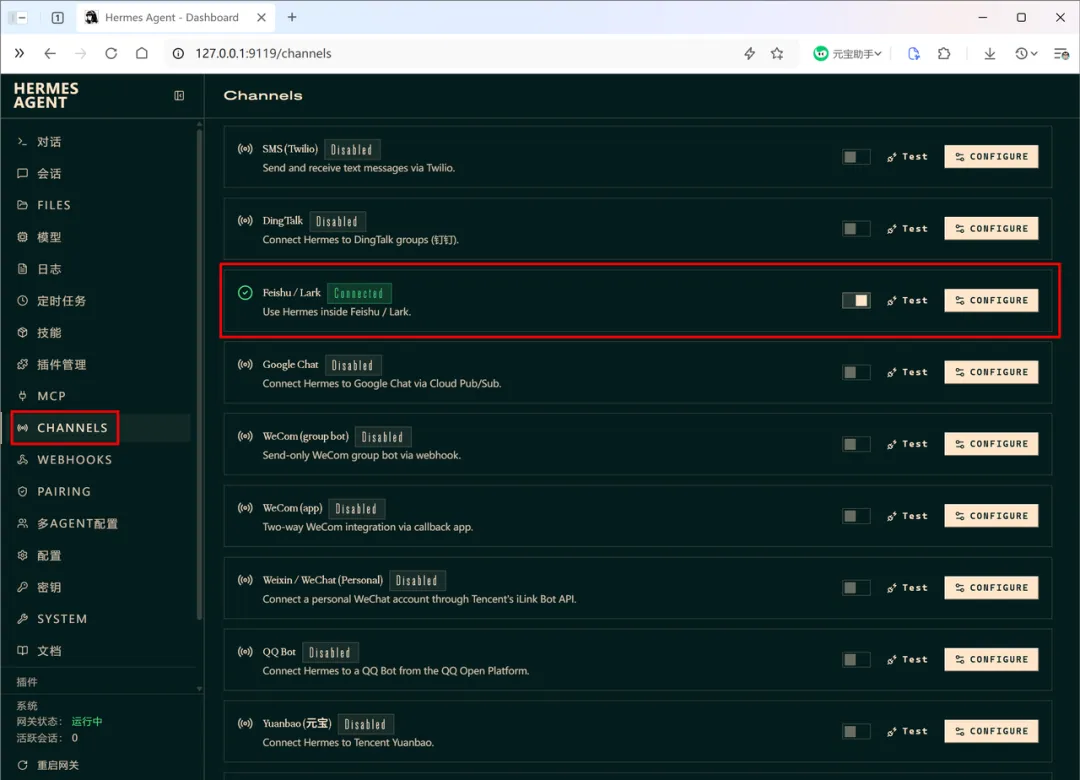Screen dimensions: 1080x780
Task: Click the CHANNELS broadcast icon in sidebar
Action: (x=23, y=428)
